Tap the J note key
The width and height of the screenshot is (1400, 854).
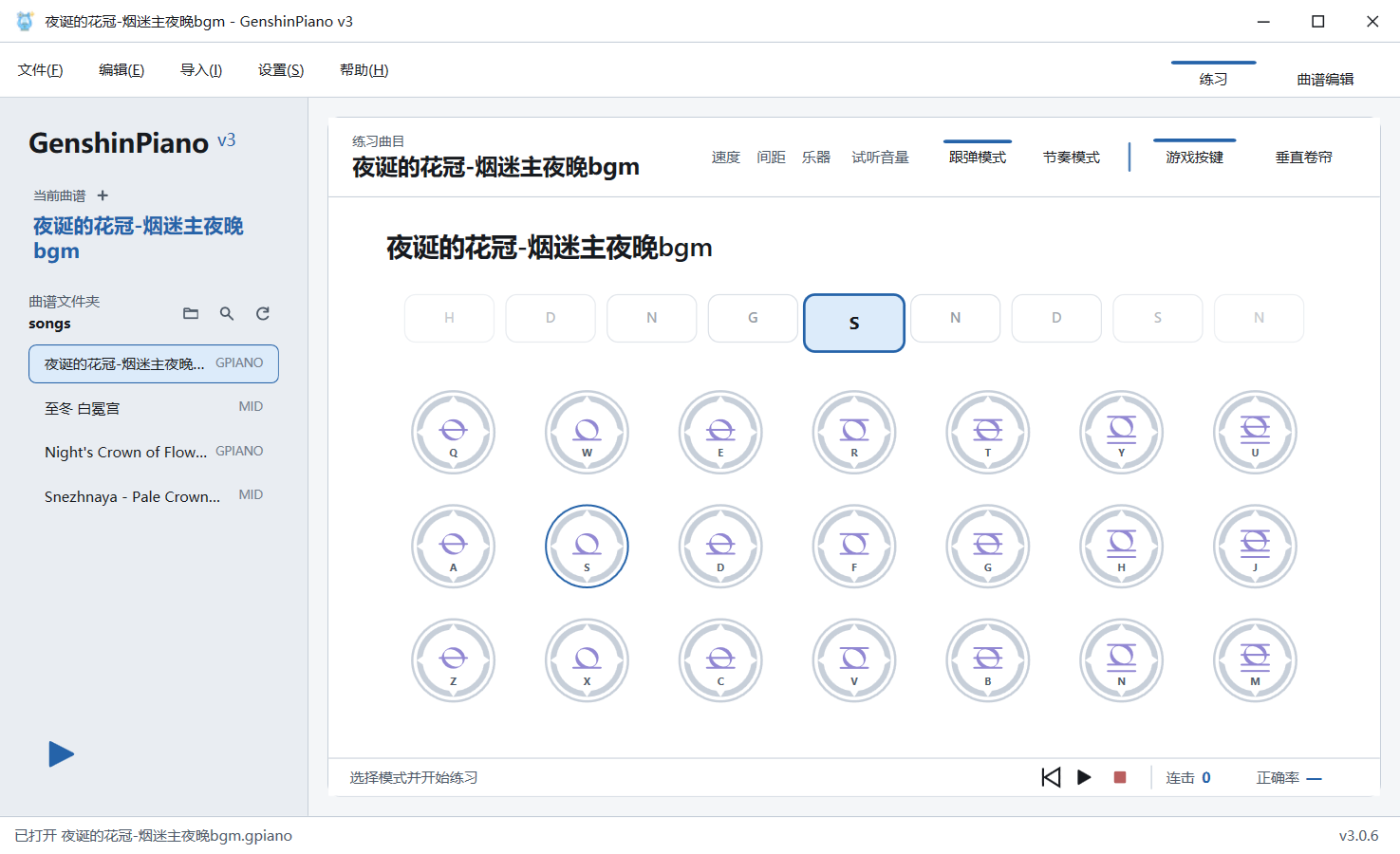click(x=1255, y=547)
